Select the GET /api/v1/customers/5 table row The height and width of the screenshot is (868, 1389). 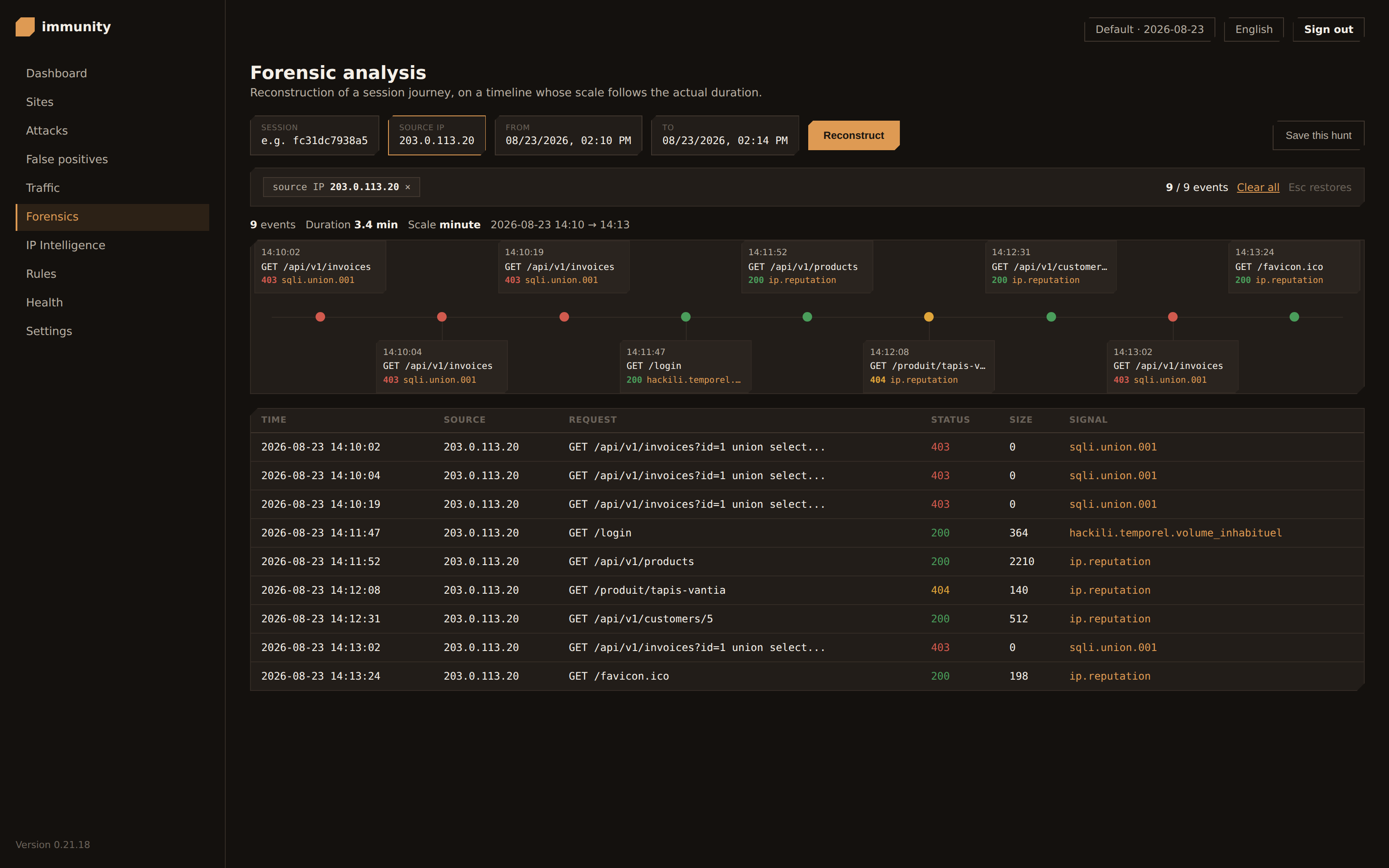pyautogui.click(x=807, y=619)
